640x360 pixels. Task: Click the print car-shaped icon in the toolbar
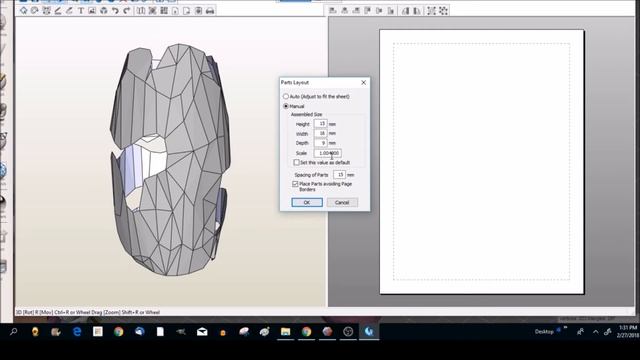point(210,11)
